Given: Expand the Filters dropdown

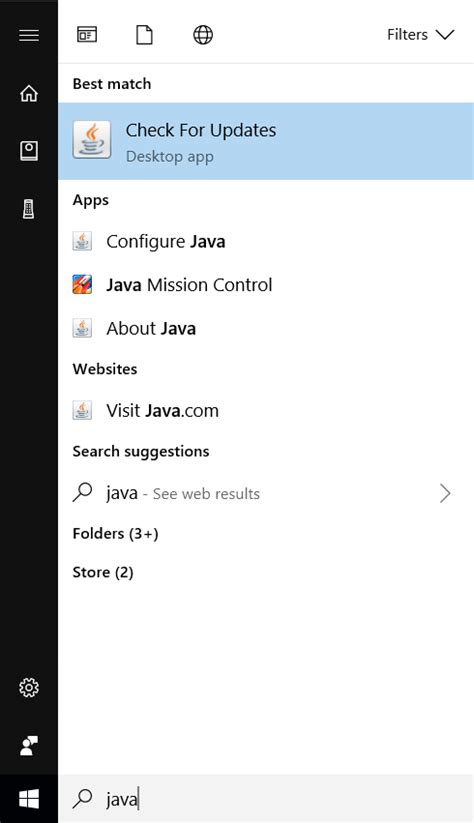Looking at the screenshot, I should click(x=420, y=35).
